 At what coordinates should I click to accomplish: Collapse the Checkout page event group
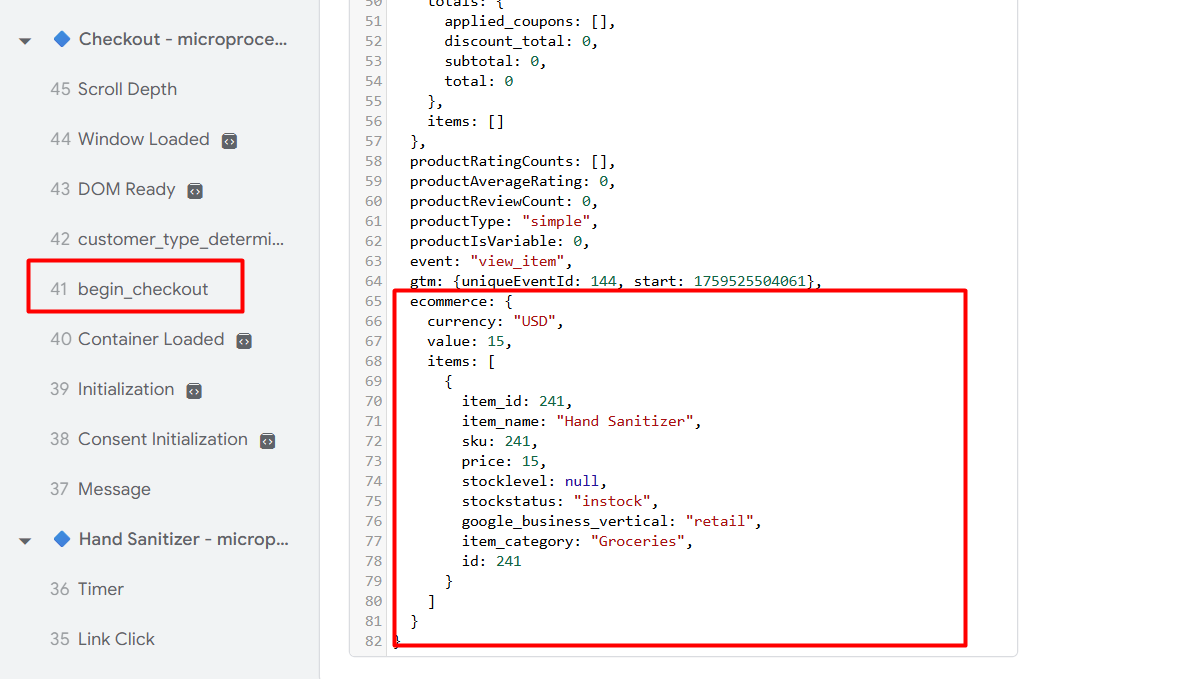click(x=25, y=40)
